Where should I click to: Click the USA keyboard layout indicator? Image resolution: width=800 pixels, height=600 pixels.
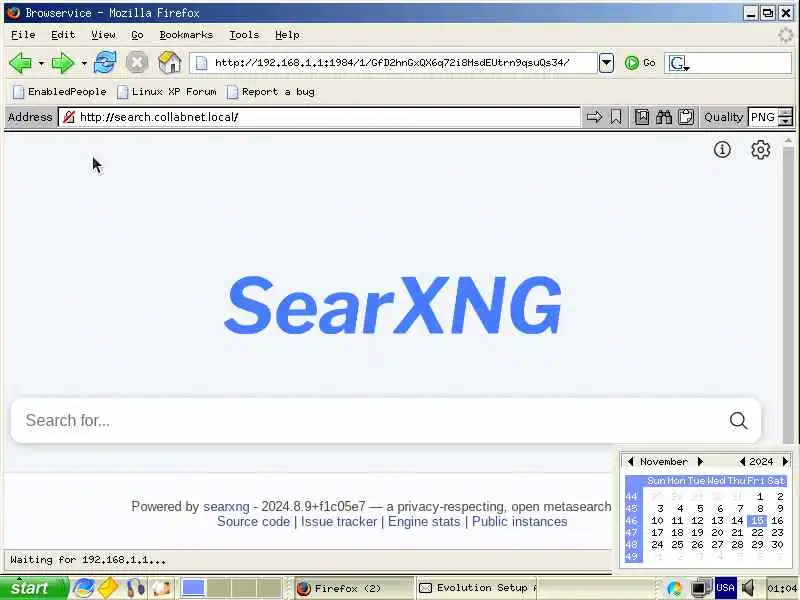725,588
